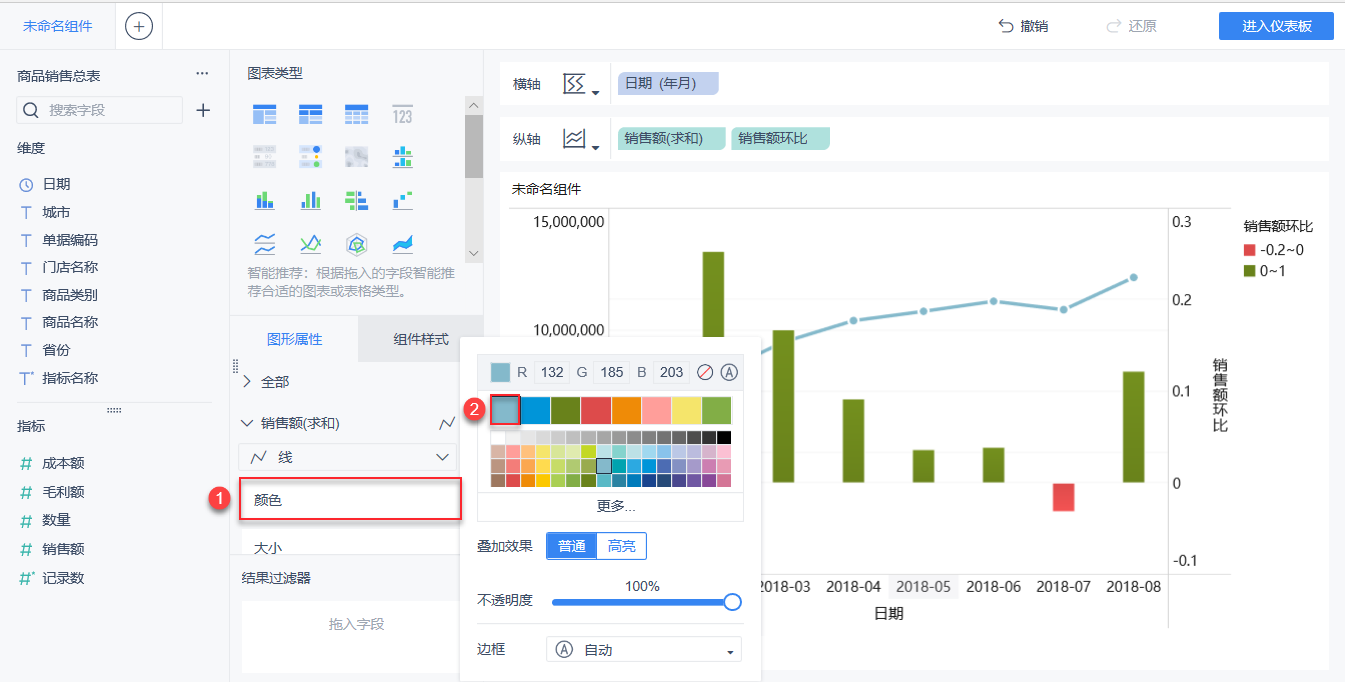
Task: Add a new component tab with plus icon
Action: click(x=139, y=26)
